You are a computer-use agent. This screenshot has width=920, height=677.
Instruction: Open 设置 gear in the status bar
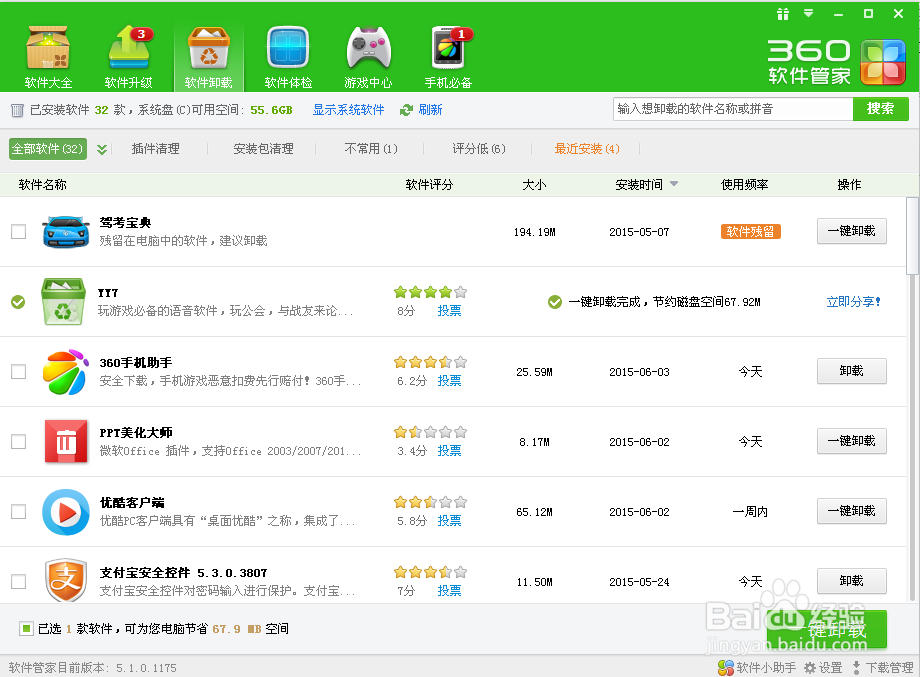point(823,668)
